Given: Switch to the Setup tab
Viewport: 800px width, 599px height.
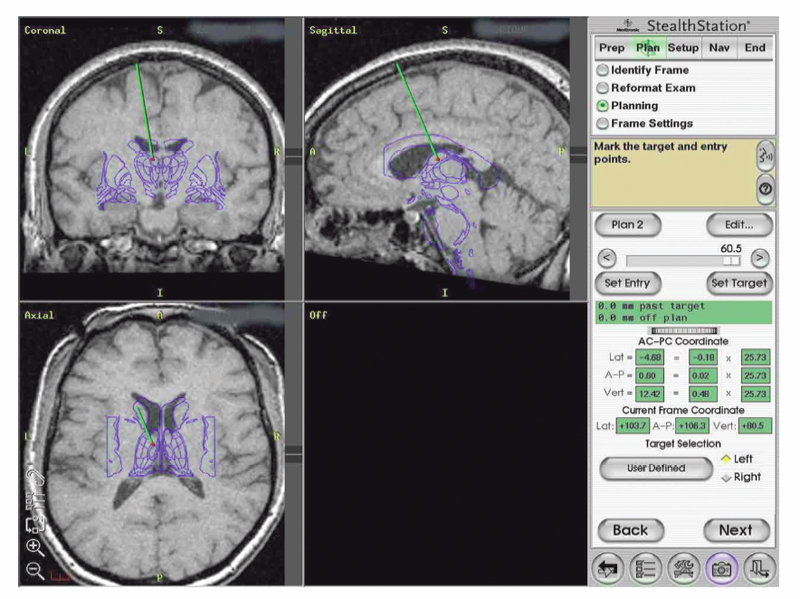Looking at the screenshot, I should tap(683, 47).
